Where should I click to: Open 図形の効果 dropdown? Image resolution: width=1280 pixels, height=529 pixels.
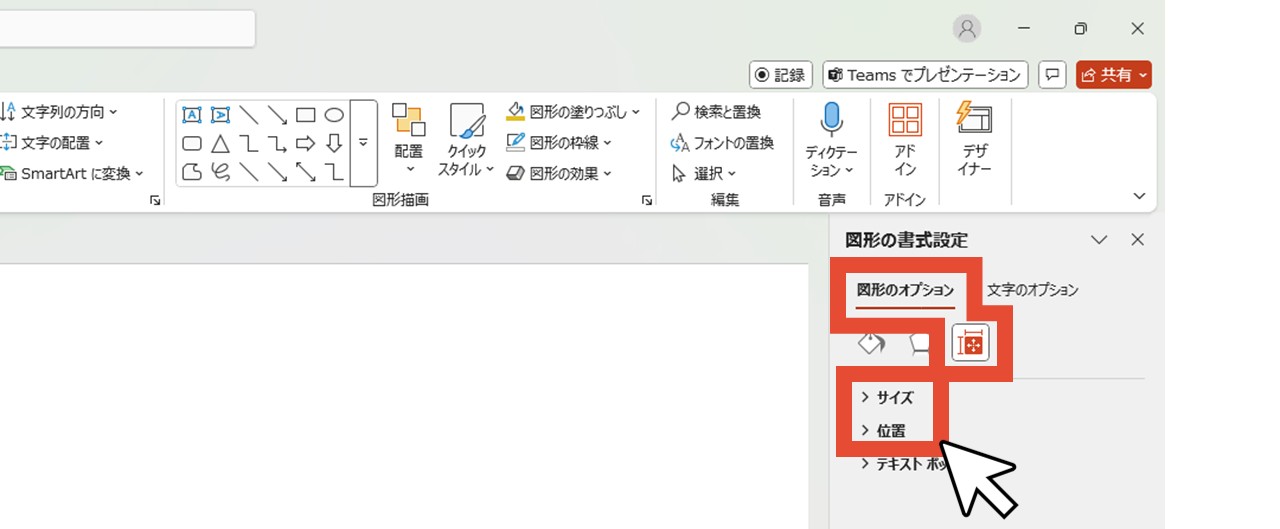coord(560,173)
